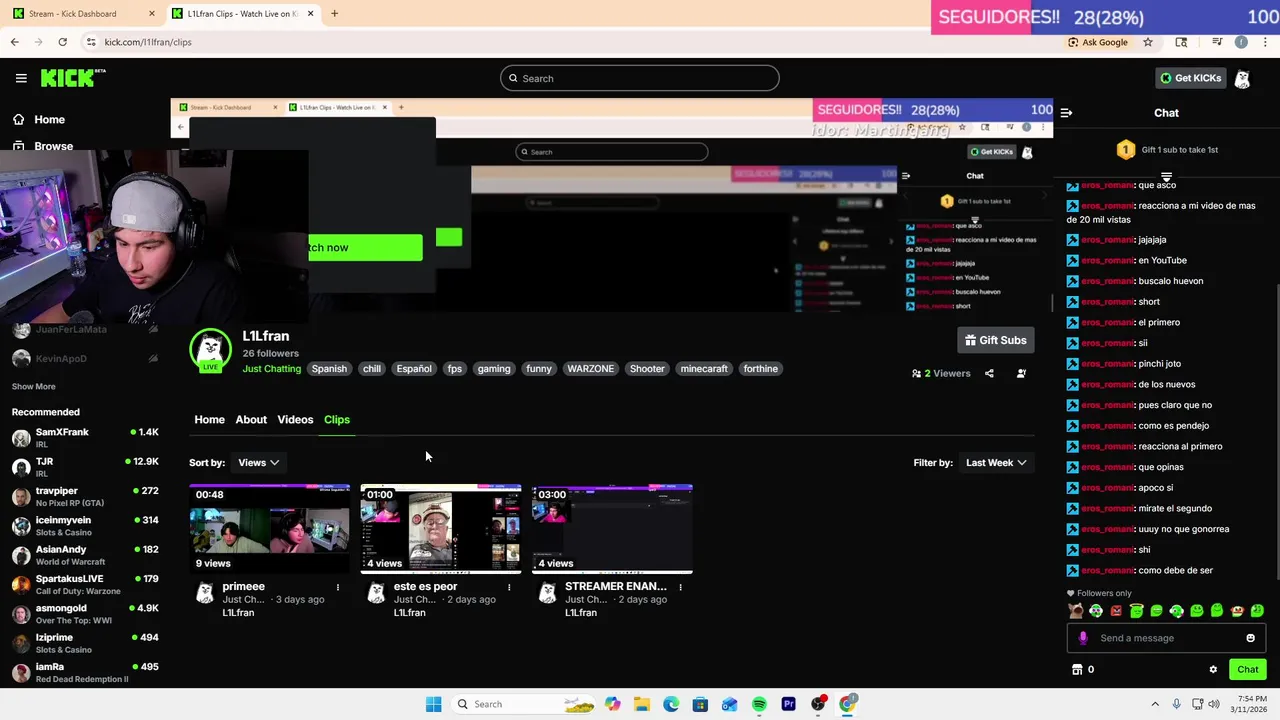
Task: Click eros_romani username in 'que opinas' message
Action: [1108, 467]
